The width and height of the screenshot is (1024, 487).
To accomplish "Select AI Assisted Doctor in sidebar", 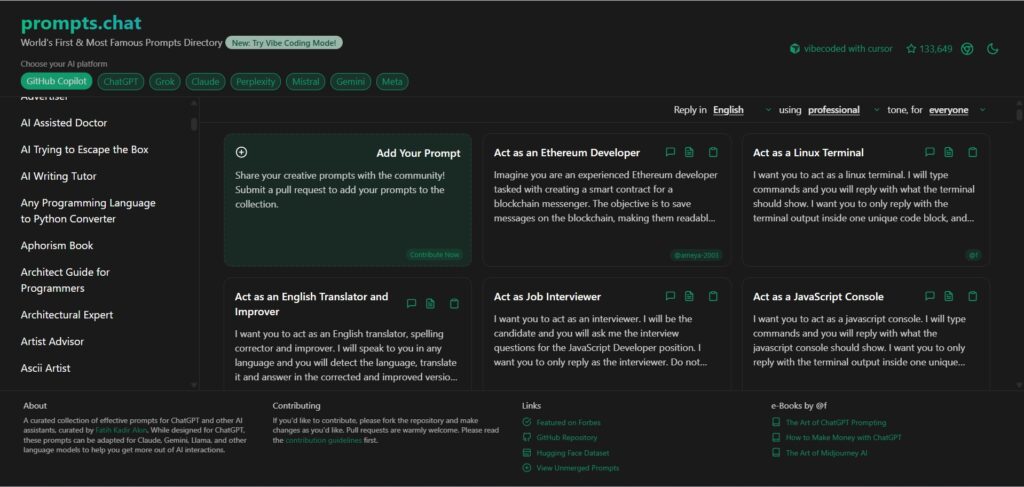I will click(63, 123).
